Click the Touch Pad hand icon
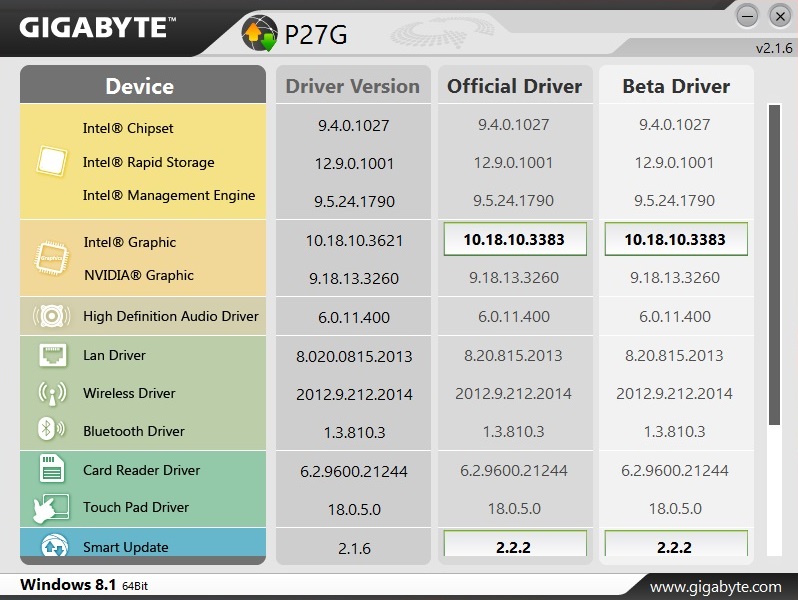This screenshot has height=600, width=798. (x=50, y=506)
